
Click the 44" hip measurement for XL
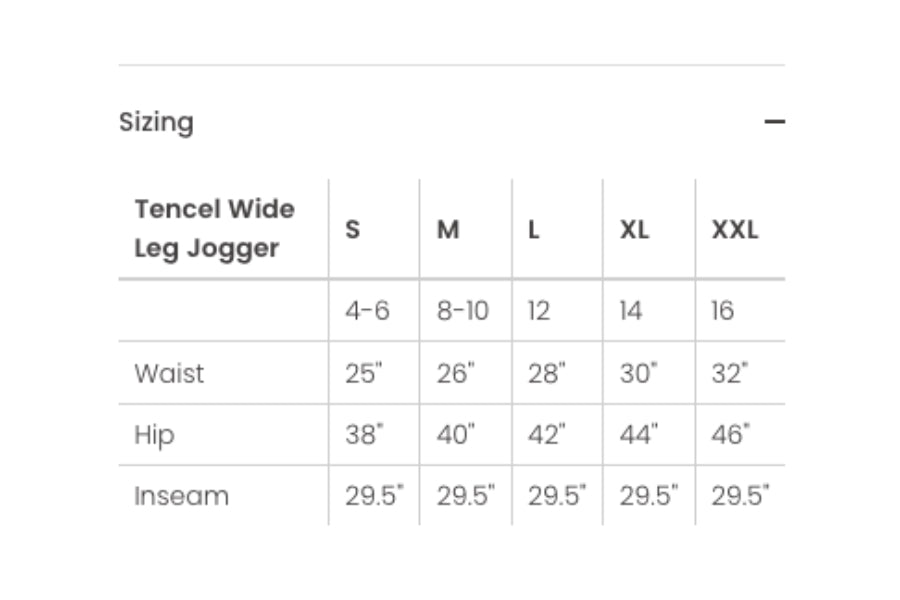[639, 435]
